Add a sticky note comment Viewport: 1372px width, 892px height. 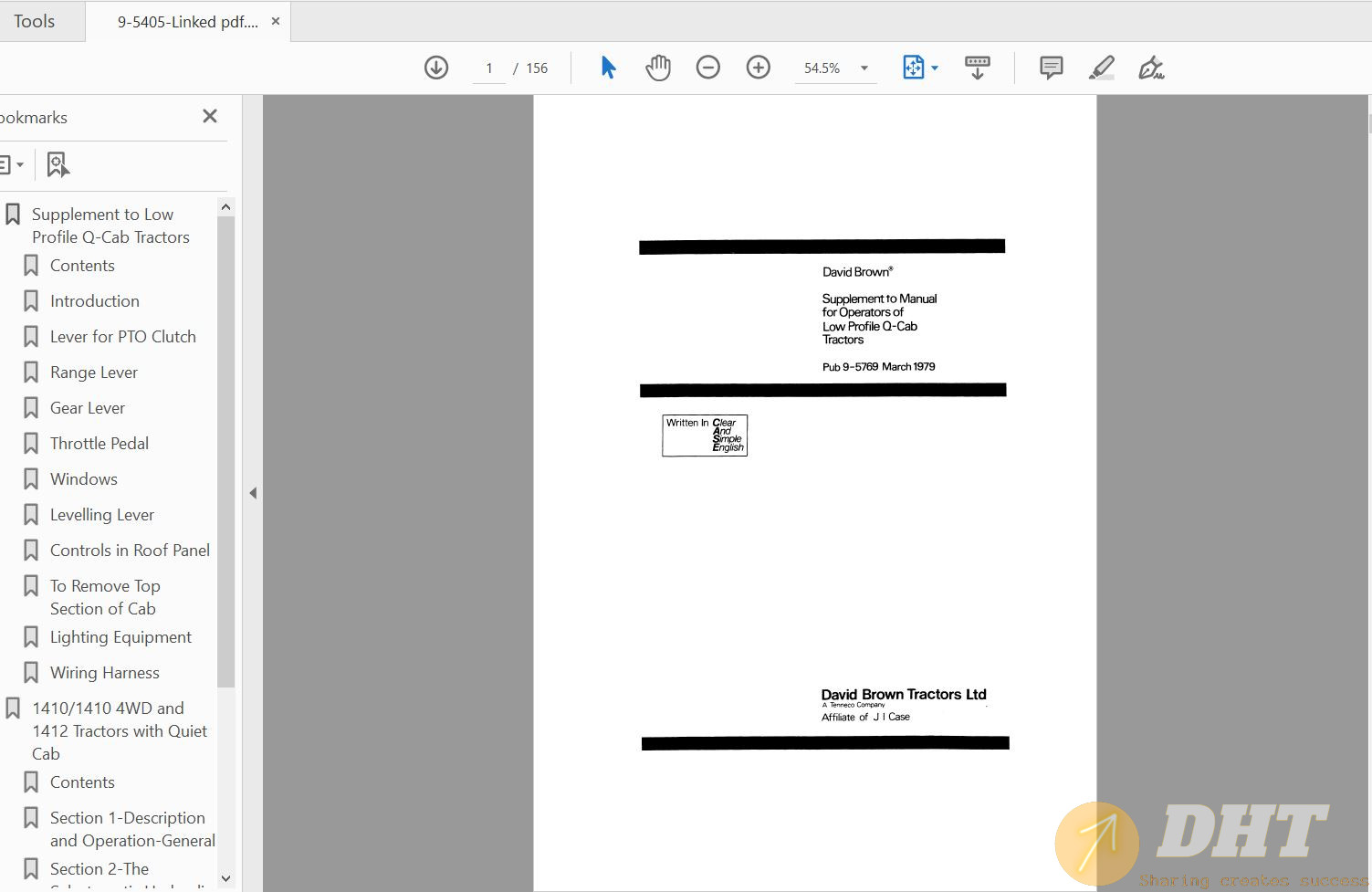1052,68
